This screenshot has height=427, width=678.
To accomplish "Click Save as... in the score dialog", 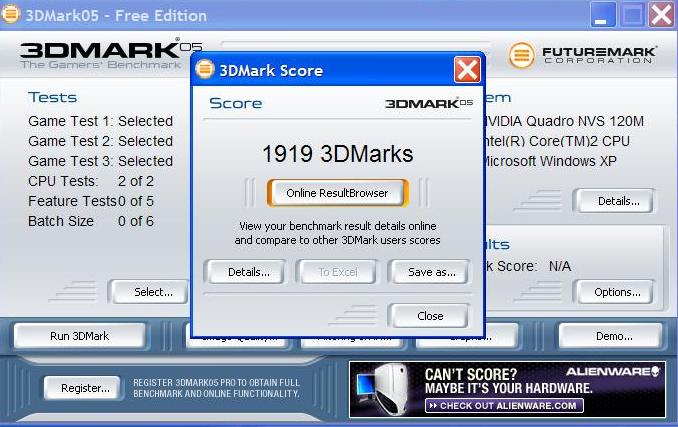I will point(432,272).
